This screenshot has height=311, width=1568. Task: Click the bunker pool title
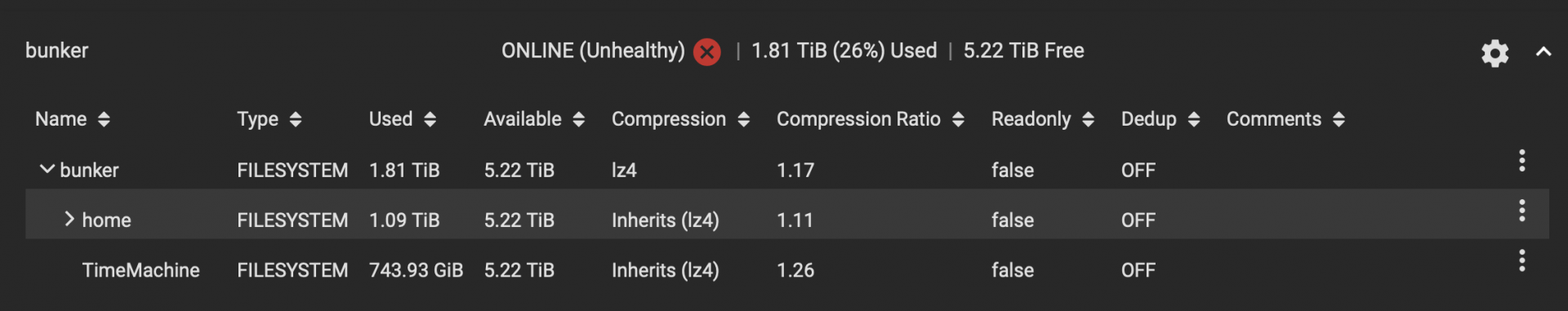tap(56, 51)
